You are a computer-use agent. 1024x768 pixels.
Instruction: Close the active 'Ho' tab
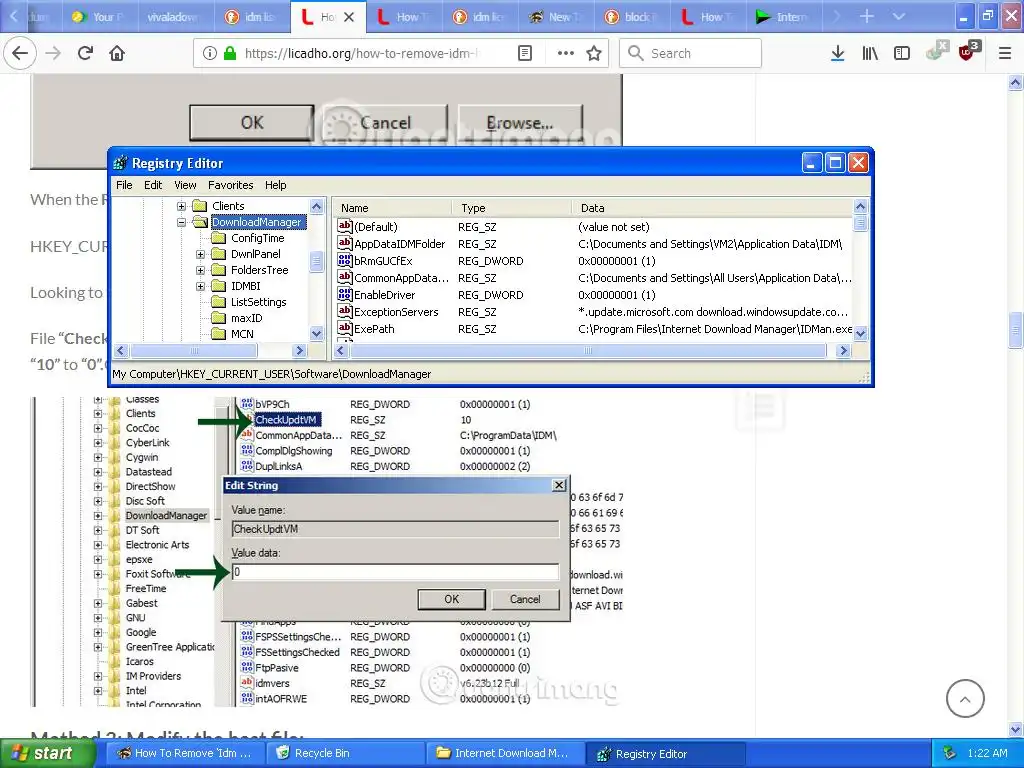tap(349, 17)
